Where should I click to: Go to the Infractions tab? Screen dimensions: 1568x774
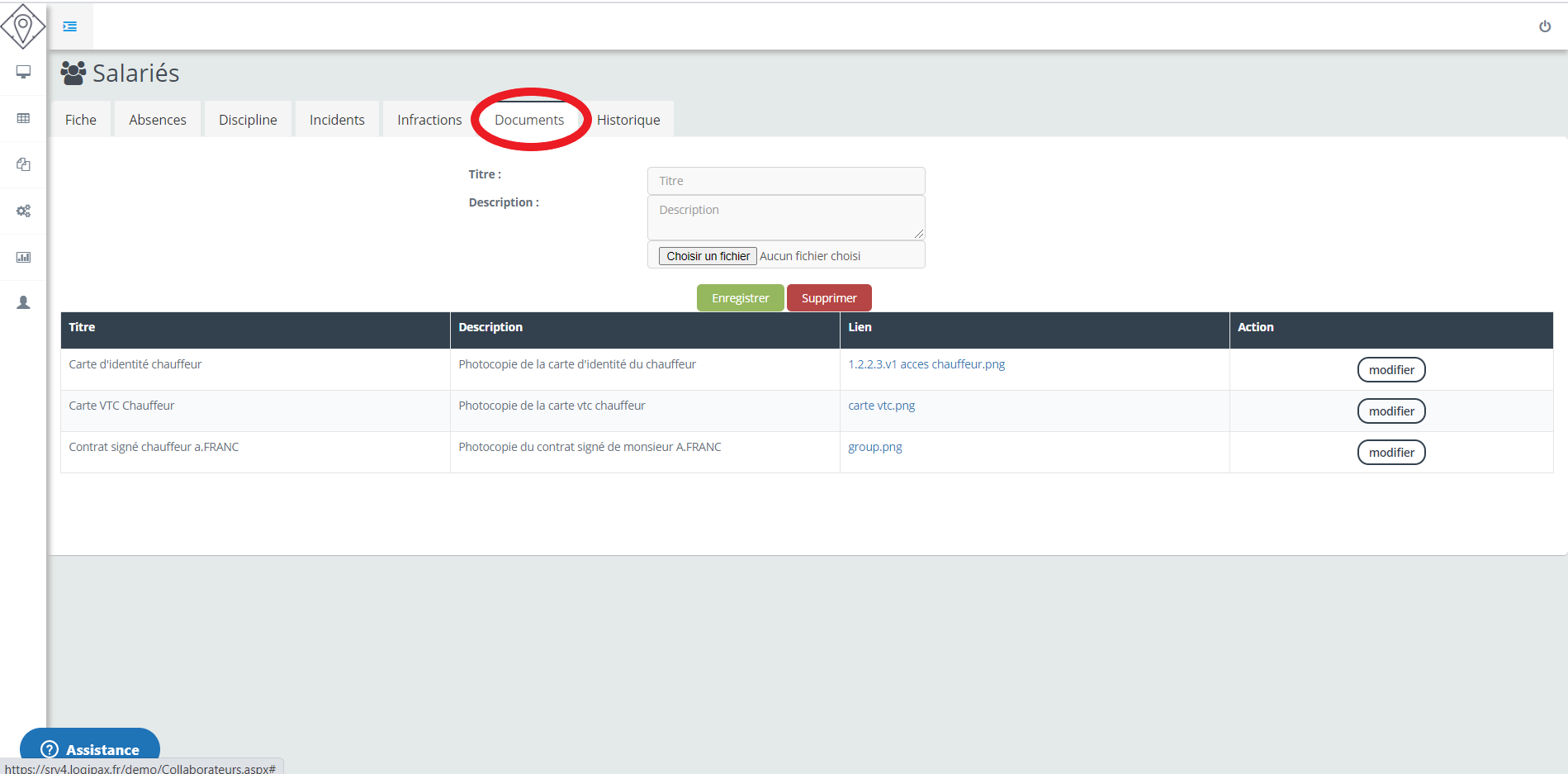pos(429,120)
